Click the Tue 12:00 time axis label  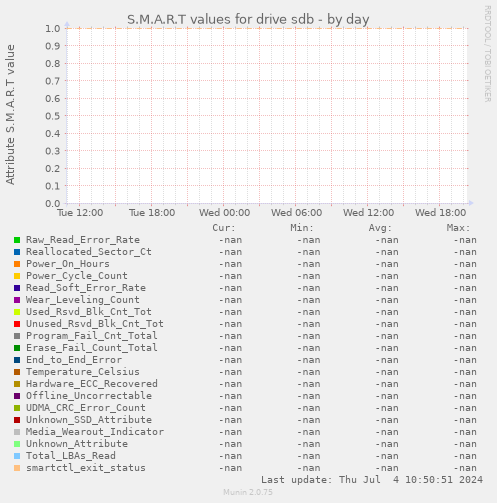click(x=80, y=213)
